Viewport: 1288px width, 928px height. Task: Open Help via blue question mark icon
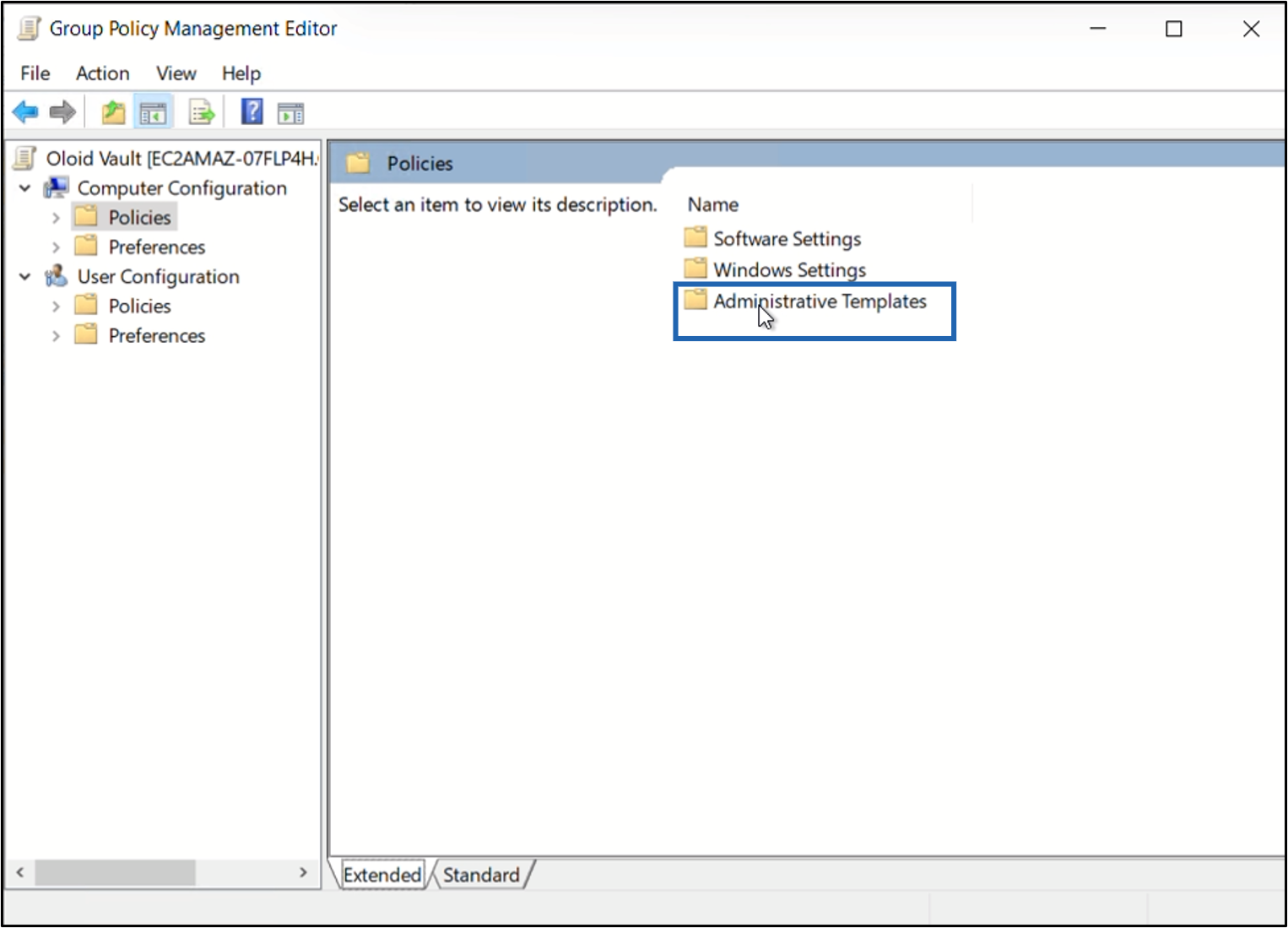(252, 111)
